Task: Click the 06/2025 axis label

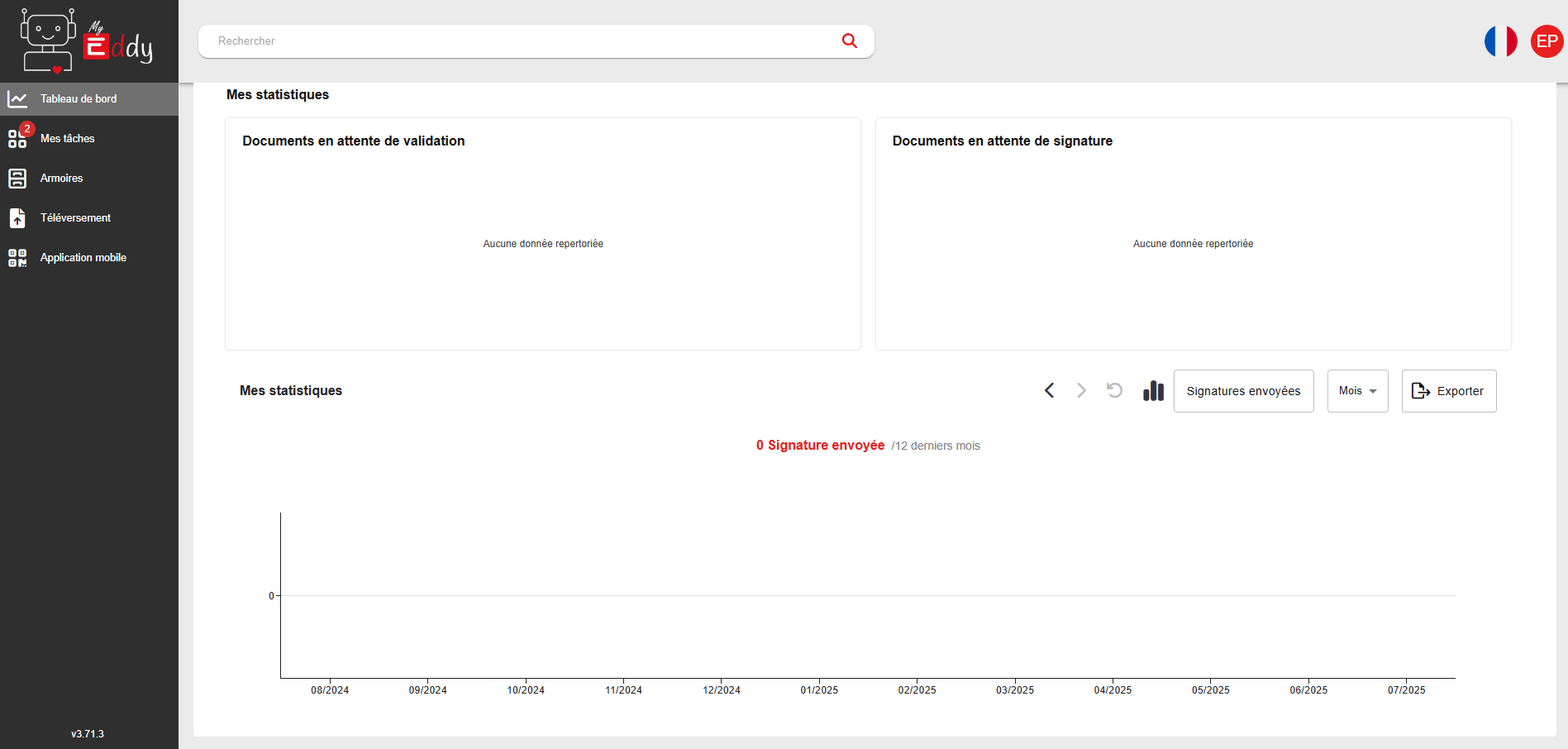Action: [1308, 690]
